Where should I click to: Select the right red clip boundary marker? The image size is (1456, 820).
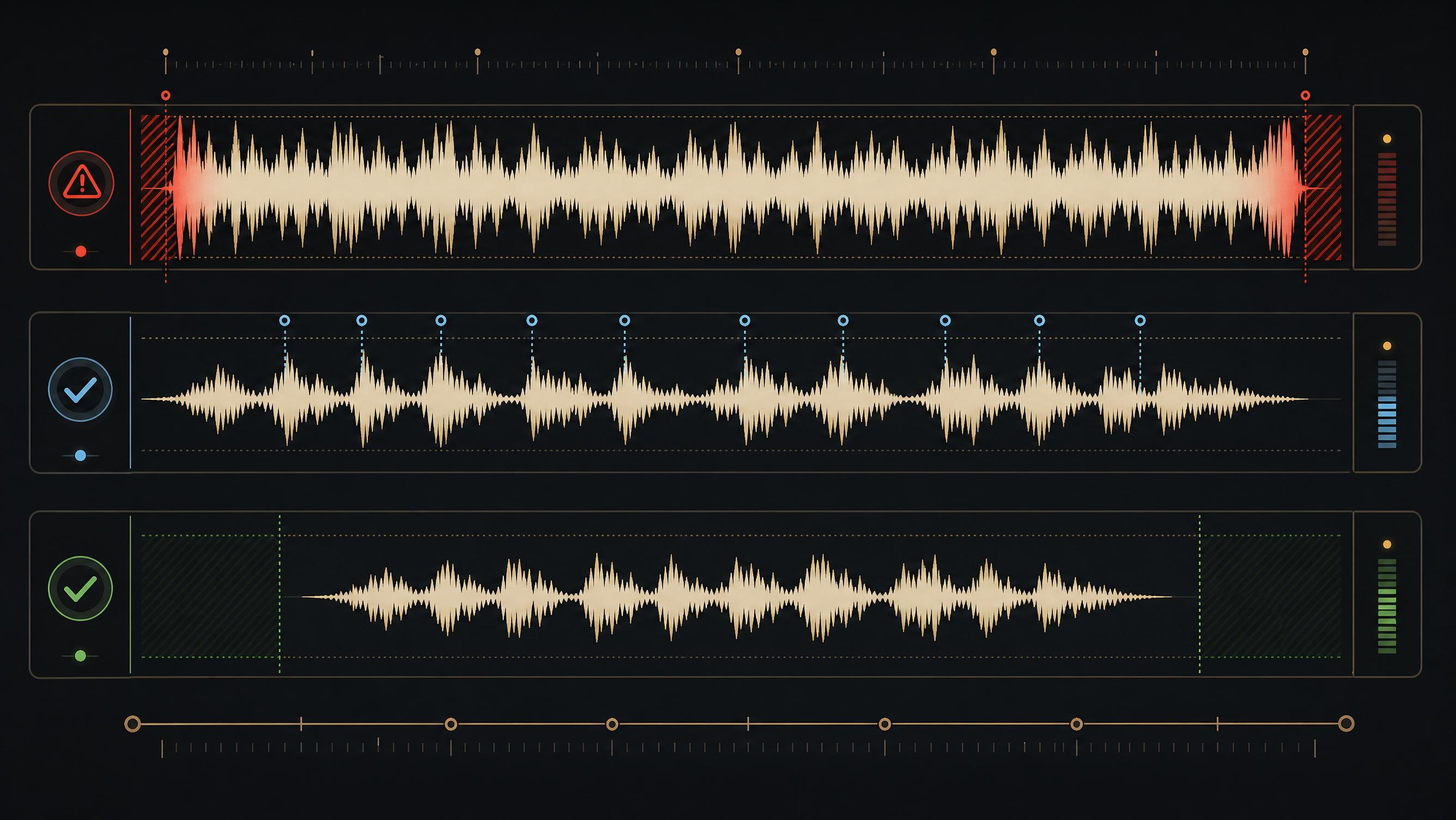pos(1305,95)
